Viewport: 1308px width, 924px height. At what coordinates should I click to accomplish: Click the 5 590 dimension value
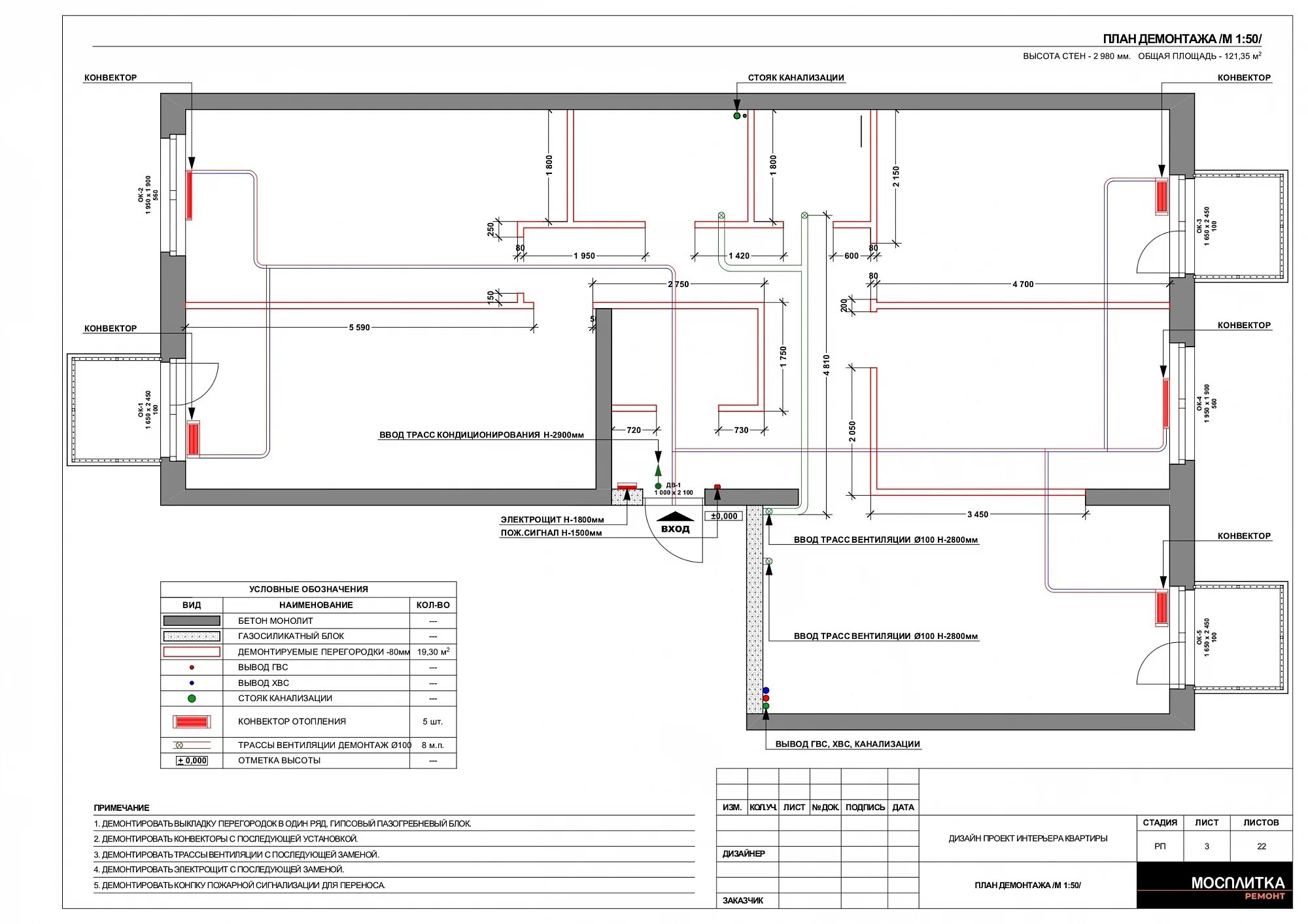pyautogui.click(x=359, y=328)
